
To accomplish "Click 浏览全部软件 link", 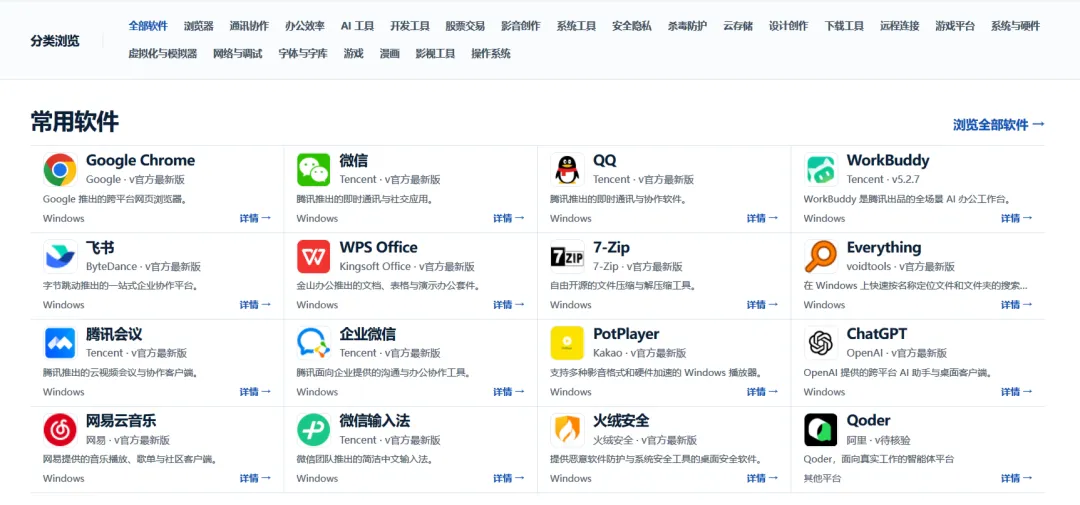I will (x=999, y=125).
